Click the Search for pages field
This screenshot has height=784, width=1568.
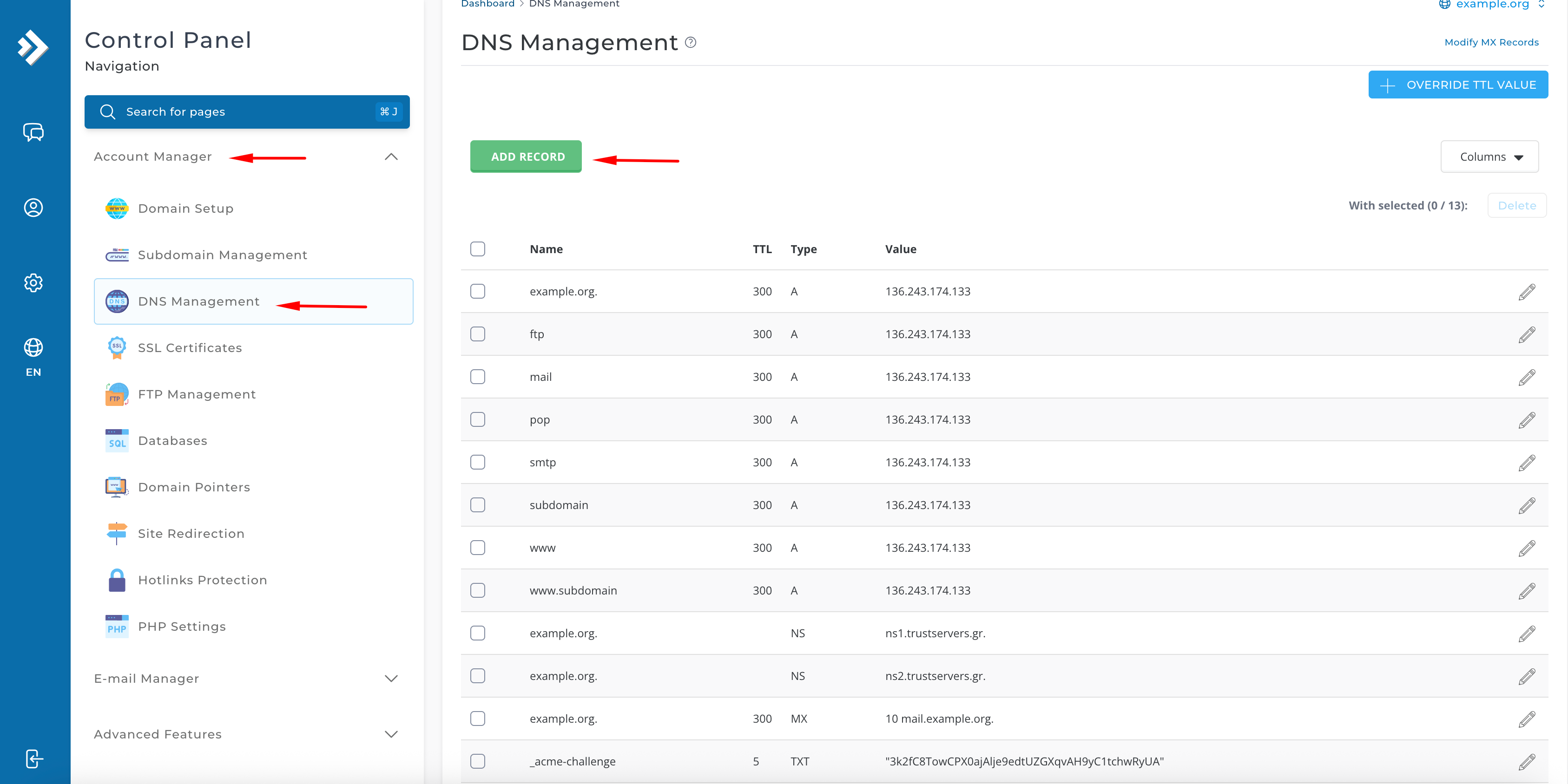[x=246, y=112]
